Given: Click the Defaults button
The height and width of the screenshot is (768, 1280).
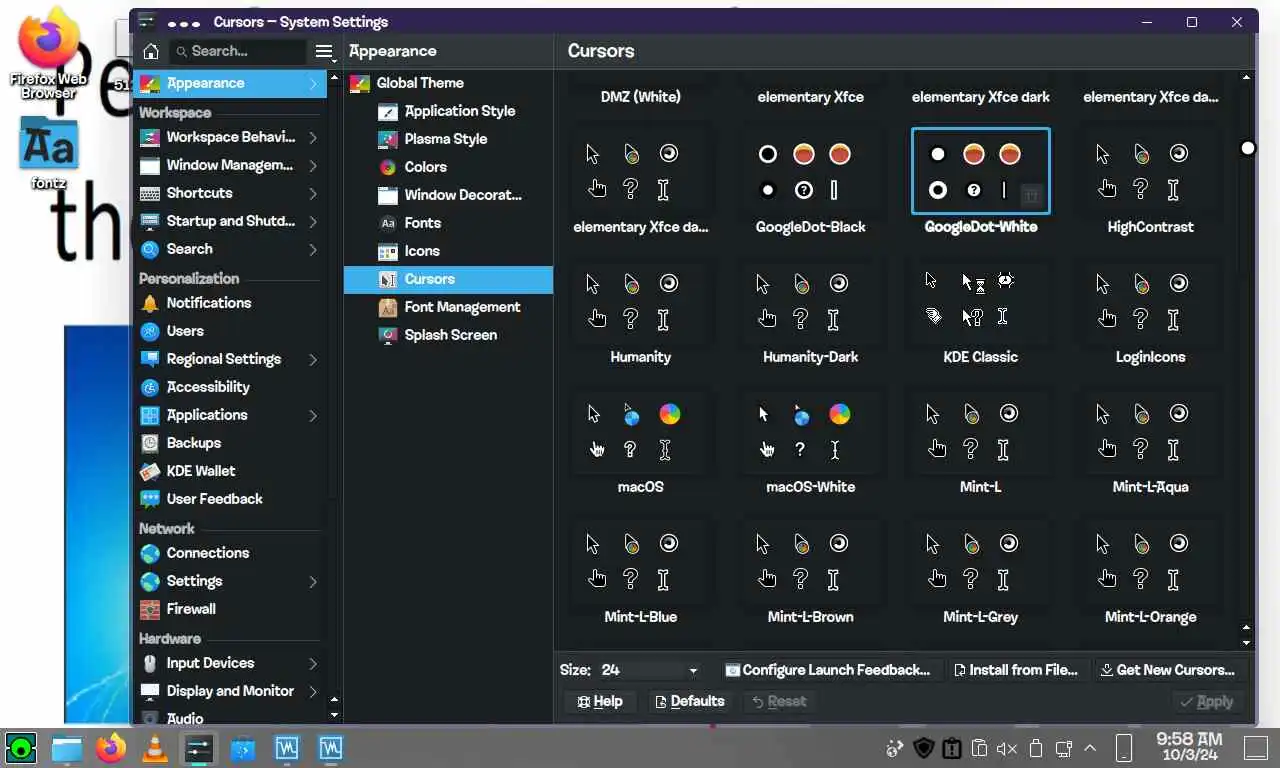Looking at the screenshot, I should [689, 701].
